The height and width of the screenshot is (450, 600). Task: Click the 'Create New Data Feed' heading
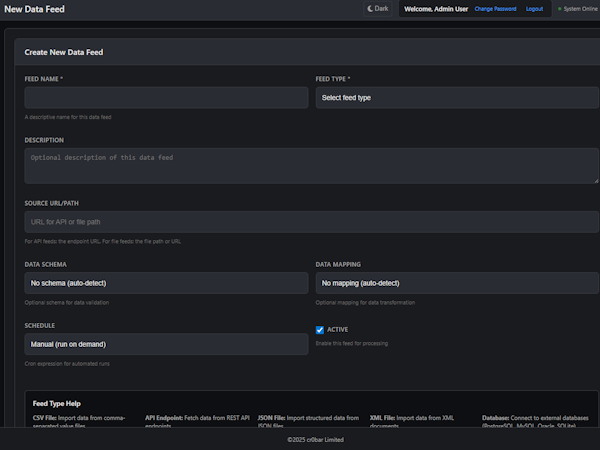64,52
